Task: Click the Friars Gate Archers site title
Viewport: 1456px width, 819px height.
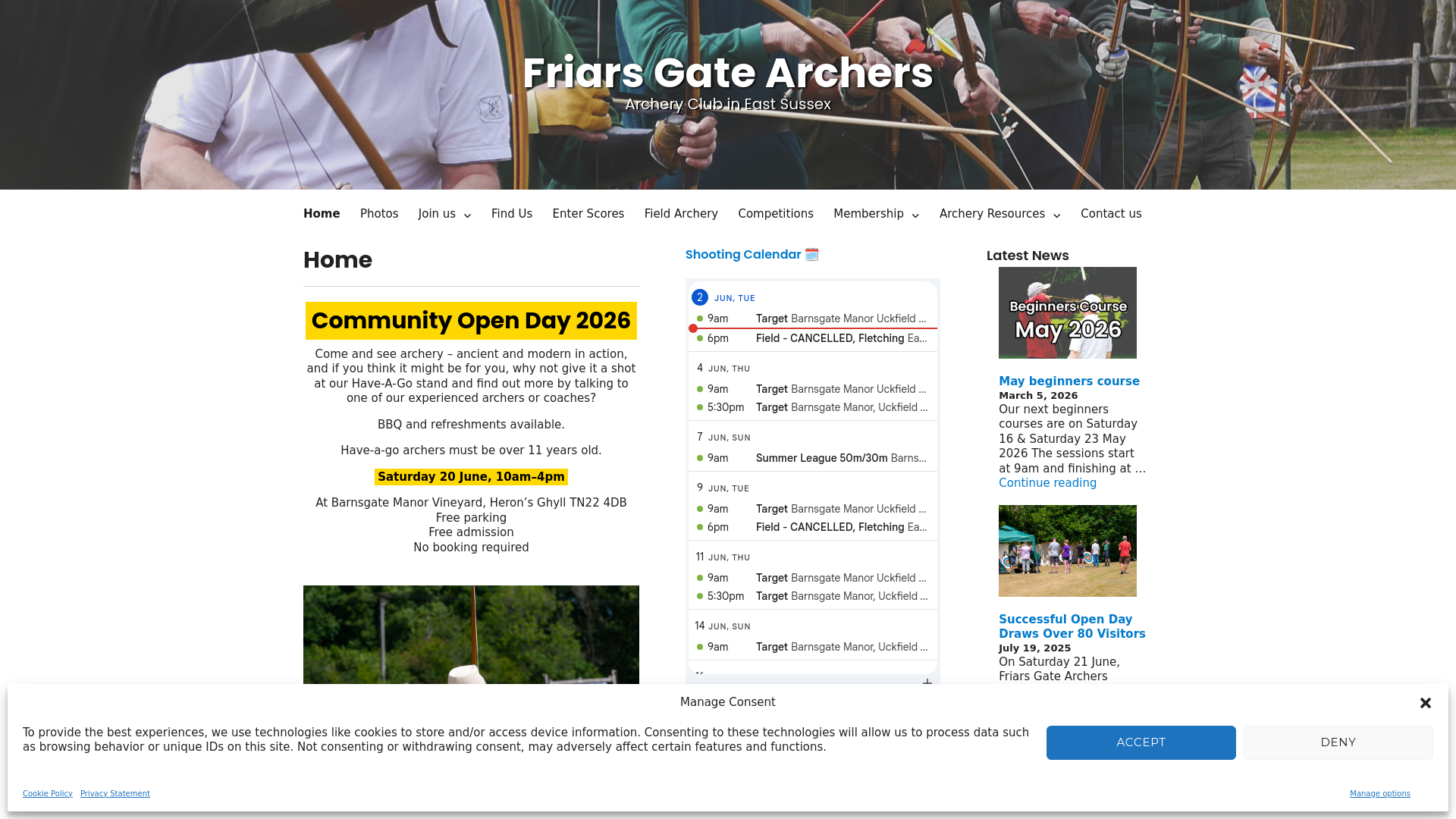Action: (x=728, y=73)
